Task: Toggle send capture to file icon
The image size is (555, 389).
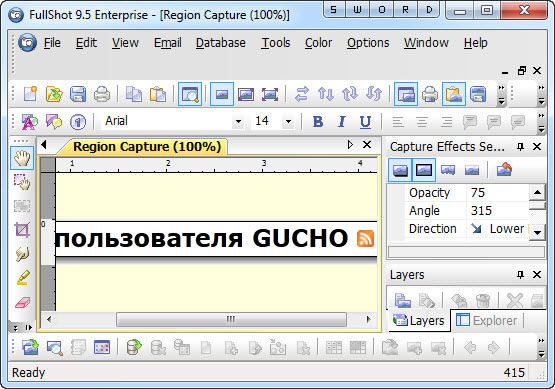Action: tap(478, 94)
